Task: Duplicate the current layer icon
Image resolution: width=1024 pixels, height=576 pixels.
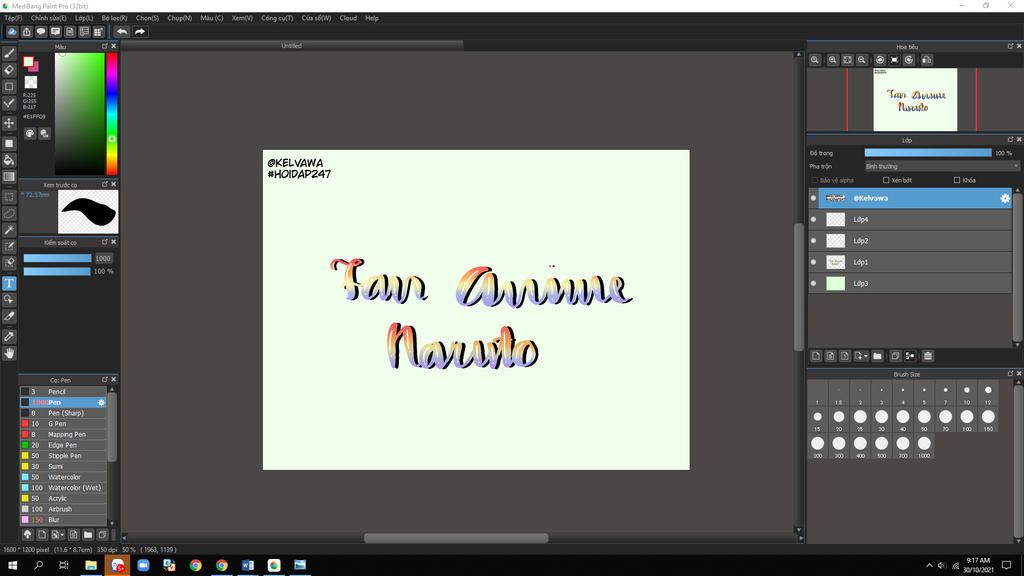Action: coord(895,356)
